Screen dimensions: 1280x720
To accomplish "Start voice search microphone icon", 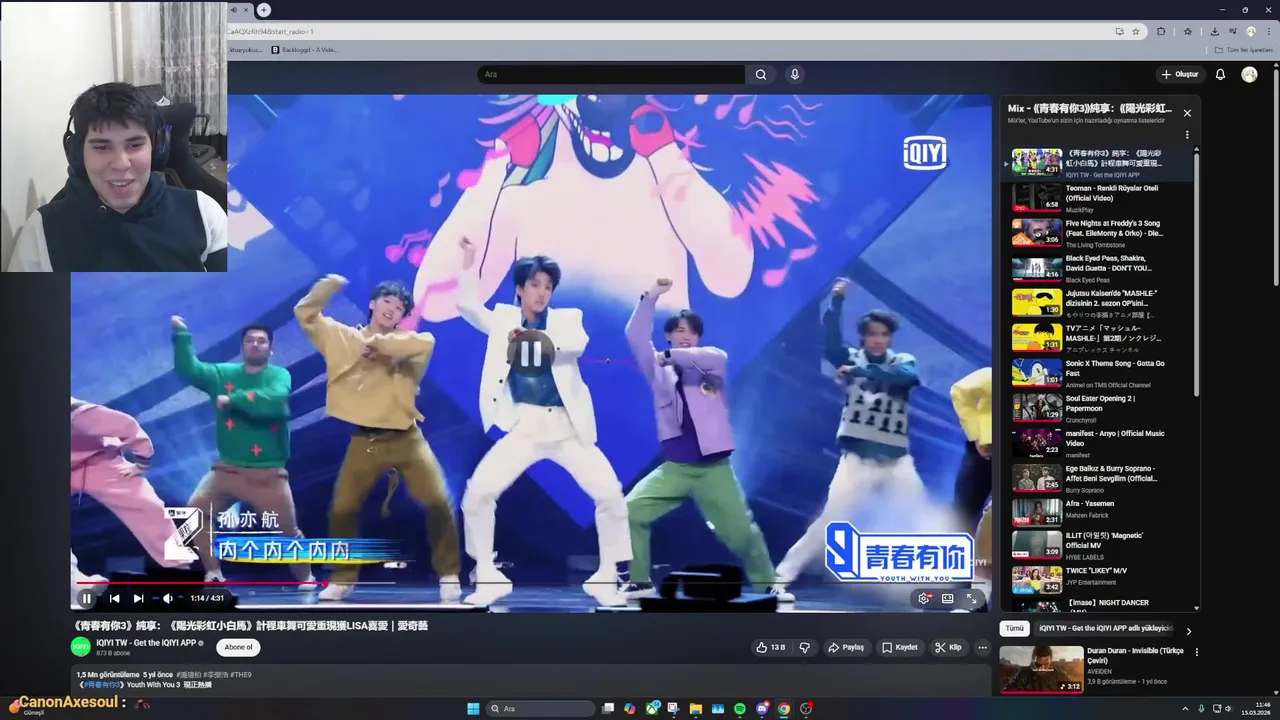I will pyautogui.click(x=795, y=74).
